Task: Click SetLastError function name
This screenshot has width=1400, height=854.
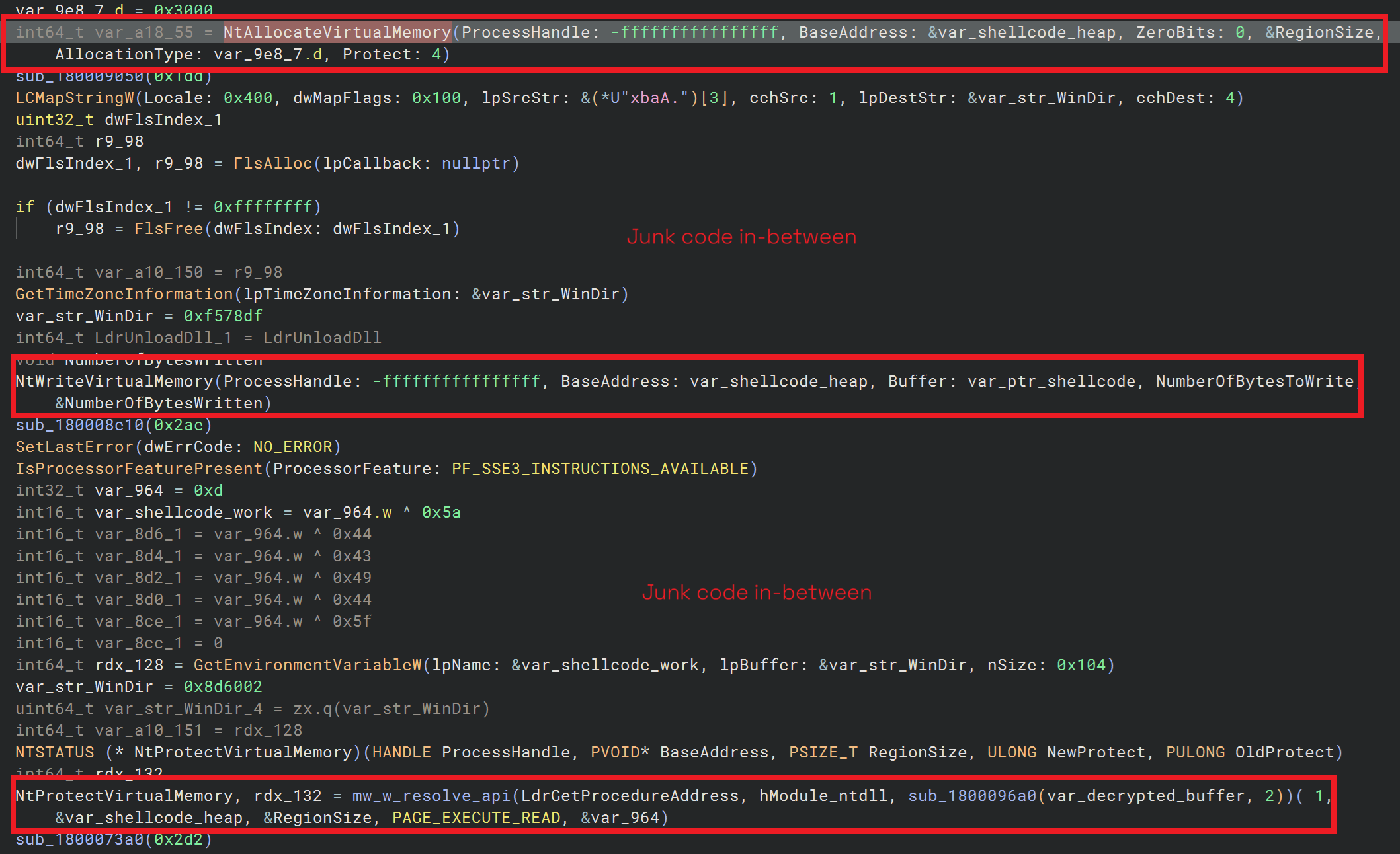Action: [x=75, y=447]
